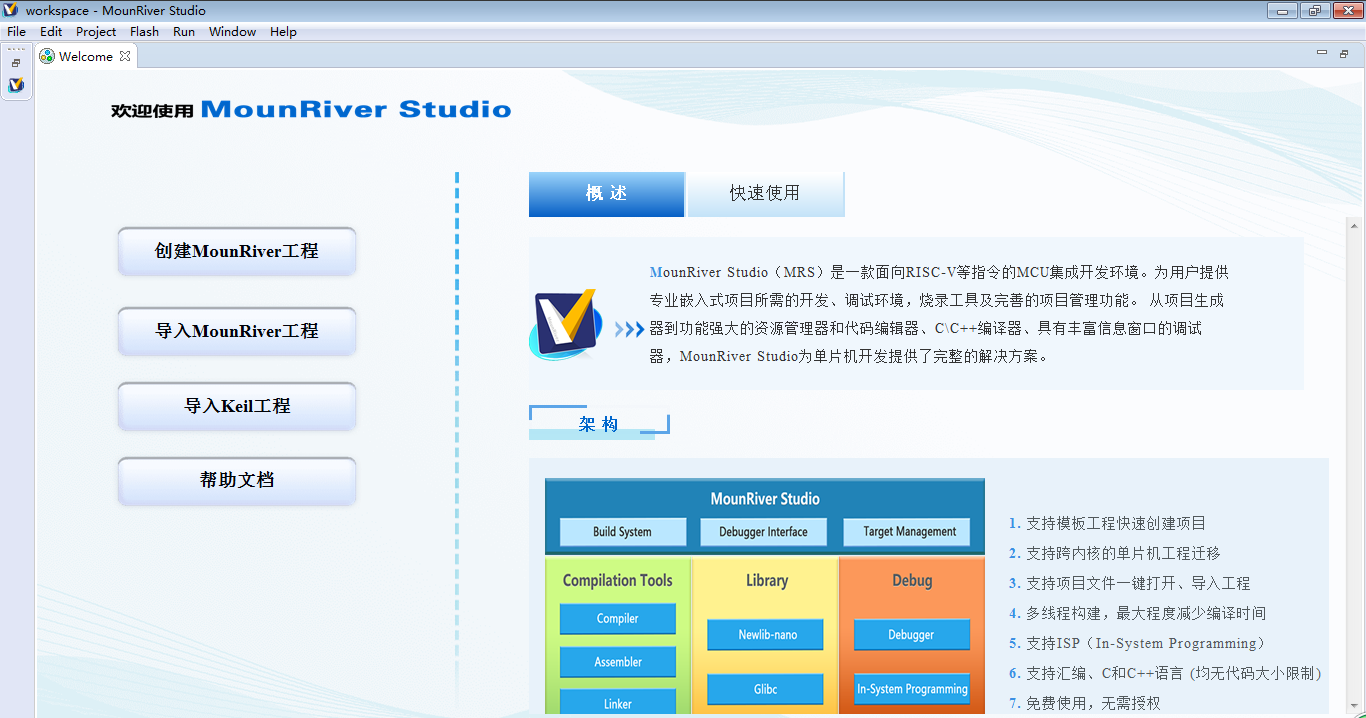
Task: Click the In-System Programming block
Action: coord(911,689)
